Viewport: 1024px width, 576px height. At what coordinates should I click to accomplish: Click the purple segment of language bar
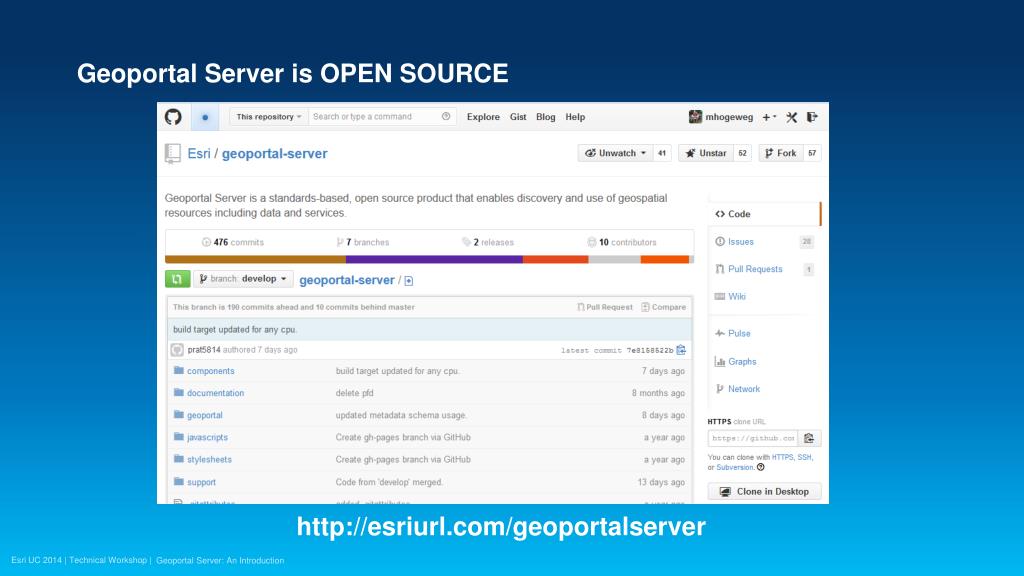click(x=434, y=259)
